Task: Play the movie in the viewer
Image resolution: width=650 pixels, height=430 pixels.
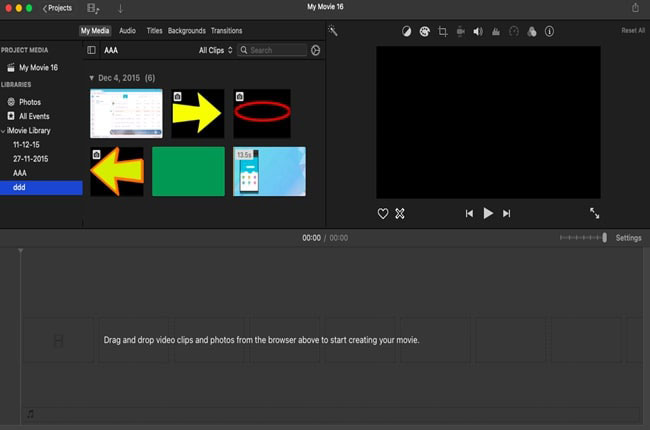Action: point(488,214)
